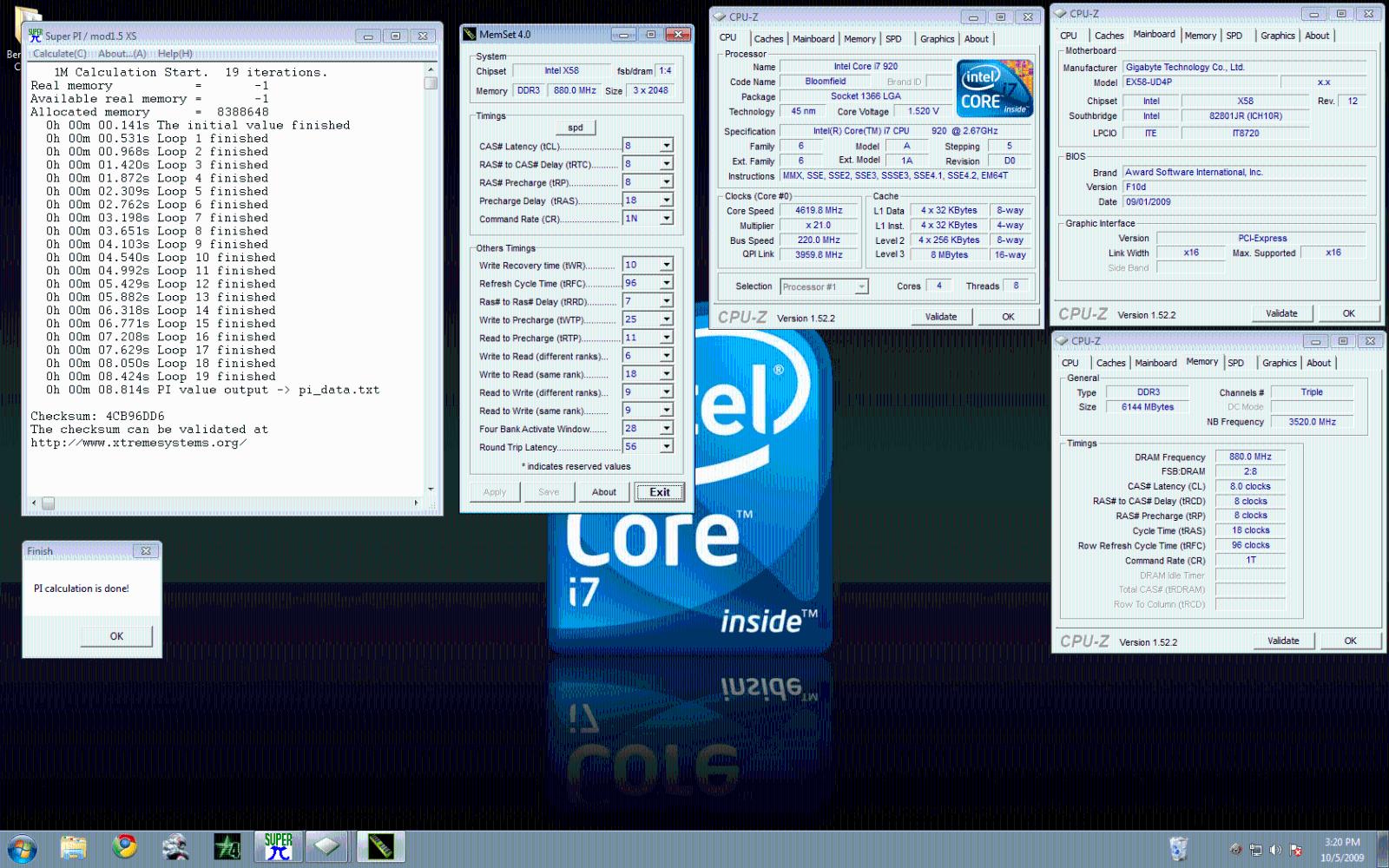Click the xtremesystems.org URL text
1389x868 pixels.
pyautogui.click(x=139, y=443)
